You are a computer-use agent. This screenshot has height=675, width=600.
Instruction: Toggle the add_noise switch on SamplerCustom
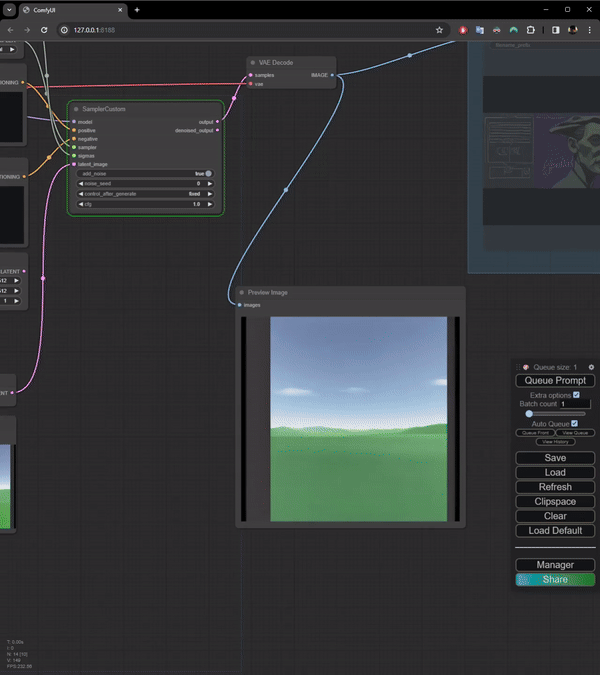208,173
